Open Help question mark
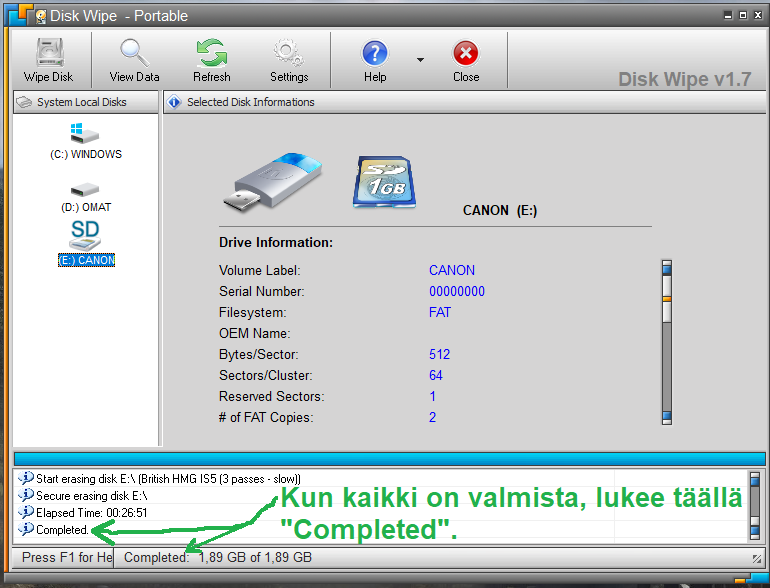The width and height of the screenshot is (770, 588). (375, 60)
